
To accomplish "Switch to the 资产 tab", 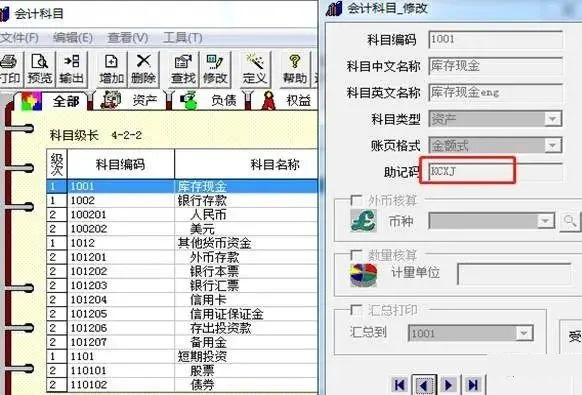I will tap(131, 100).
